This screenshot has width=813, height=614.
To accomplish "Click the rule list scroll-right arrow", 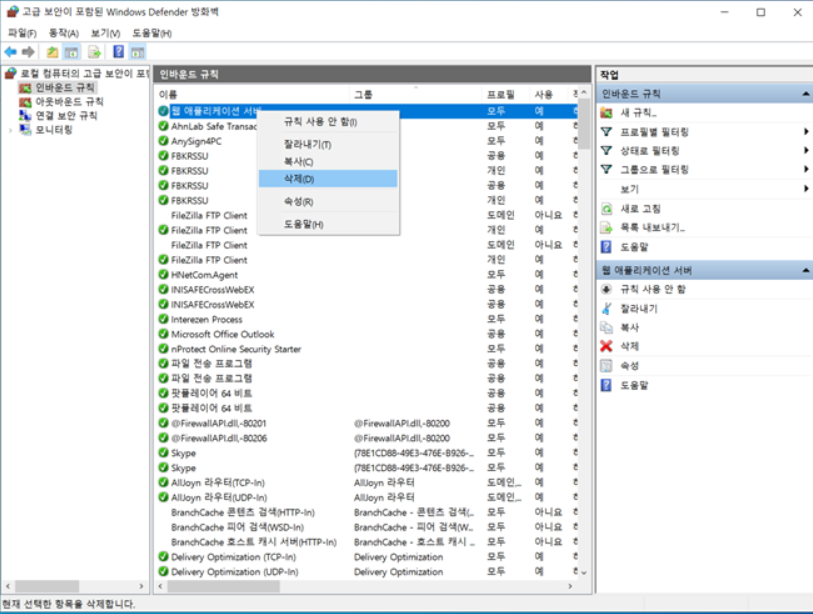I will [x=570, y=586].
